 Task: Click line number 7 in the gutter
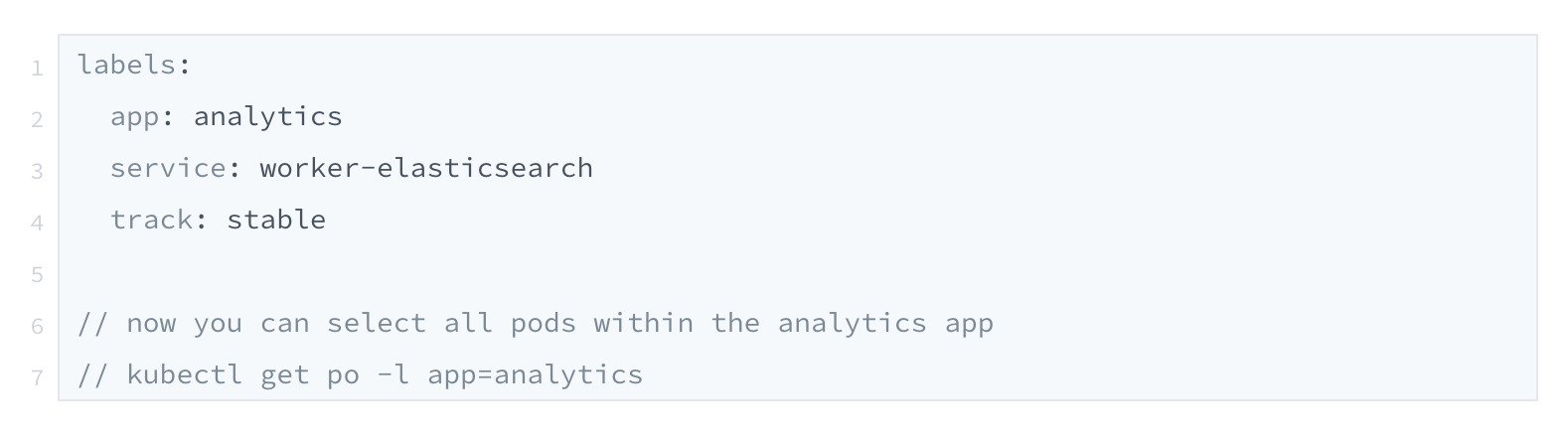tap(37, 377)
